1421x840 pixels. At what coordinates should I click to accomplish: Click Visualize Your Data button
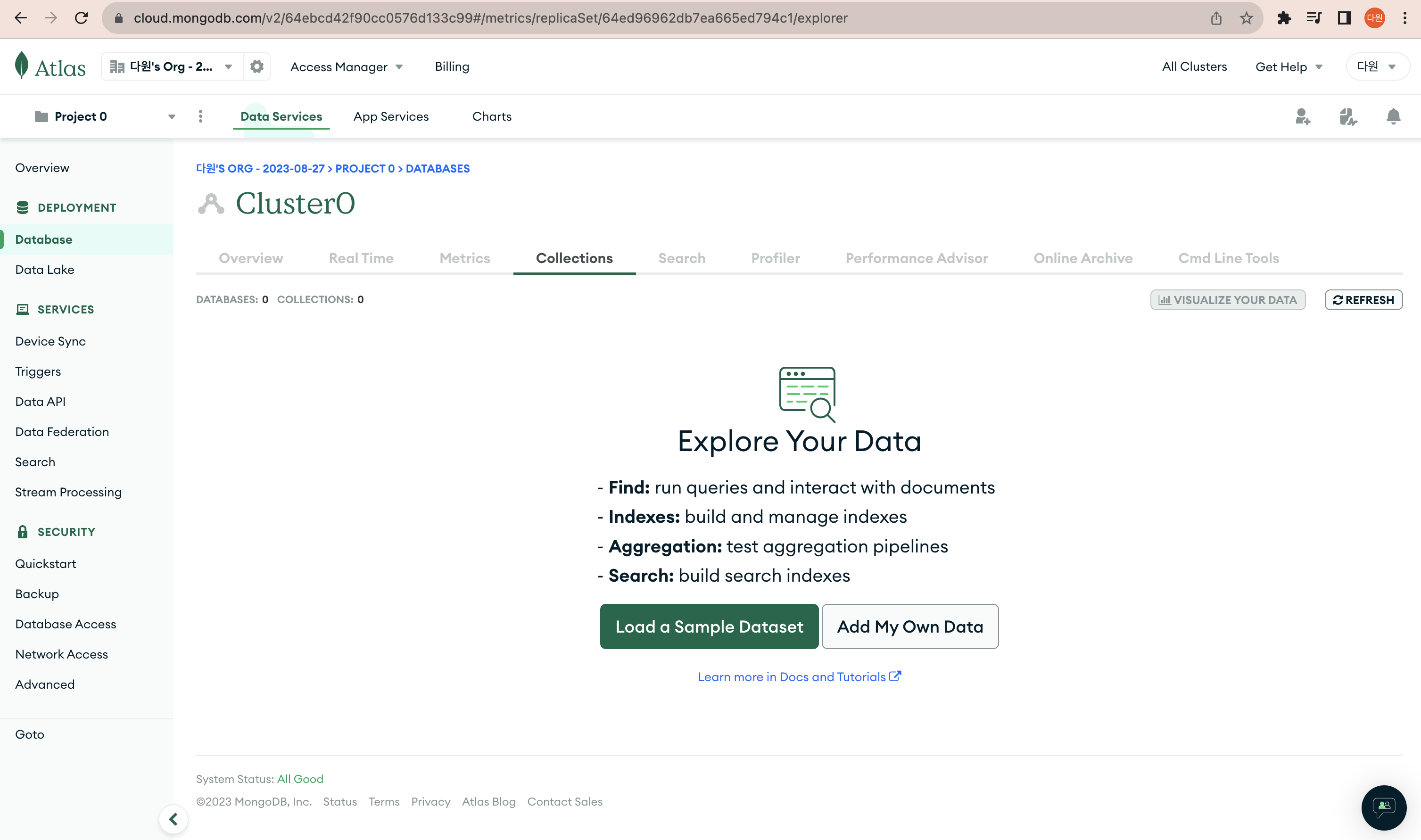click(1228, 300)
